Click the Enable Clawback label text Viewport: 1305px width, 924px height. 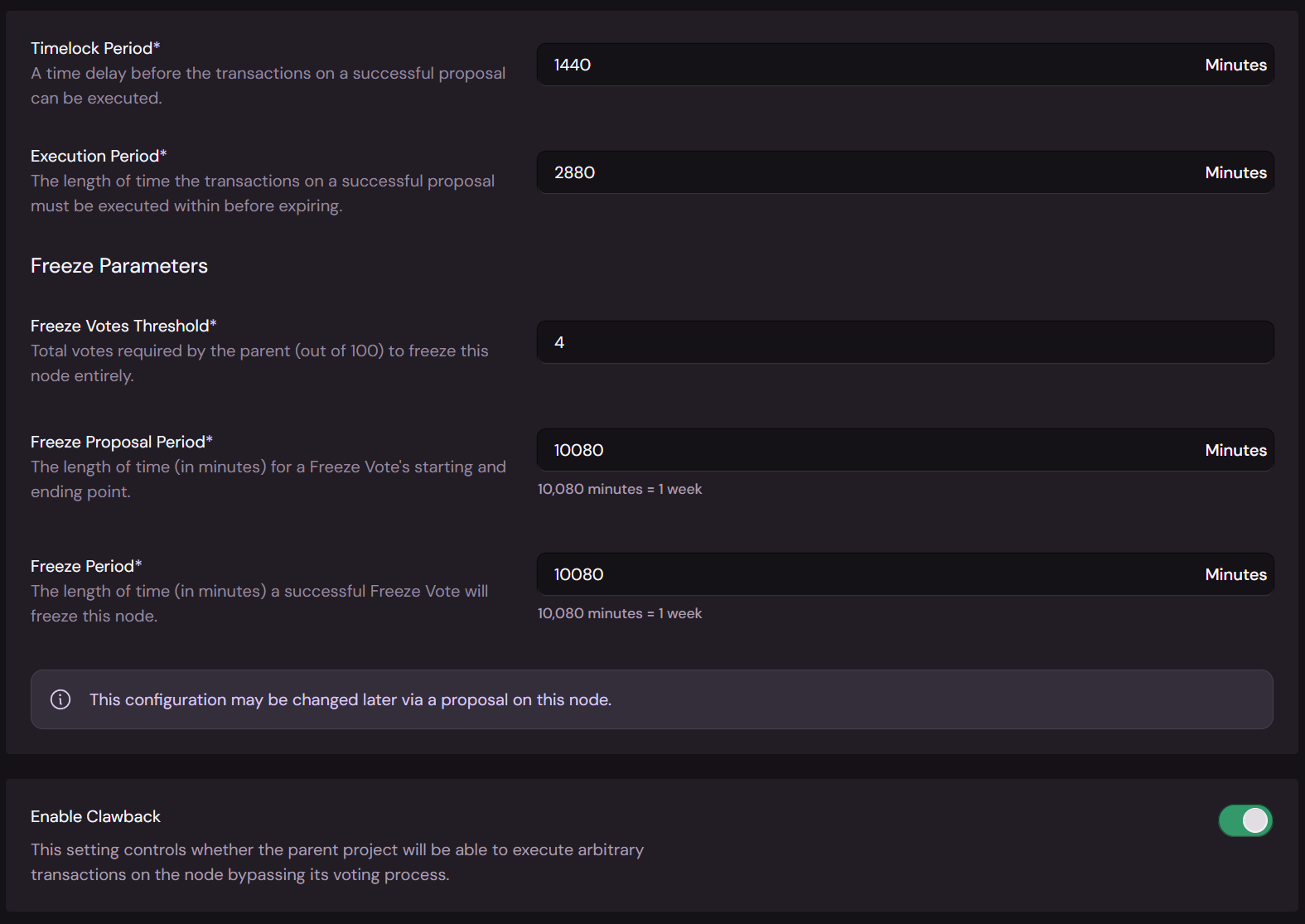95,816
